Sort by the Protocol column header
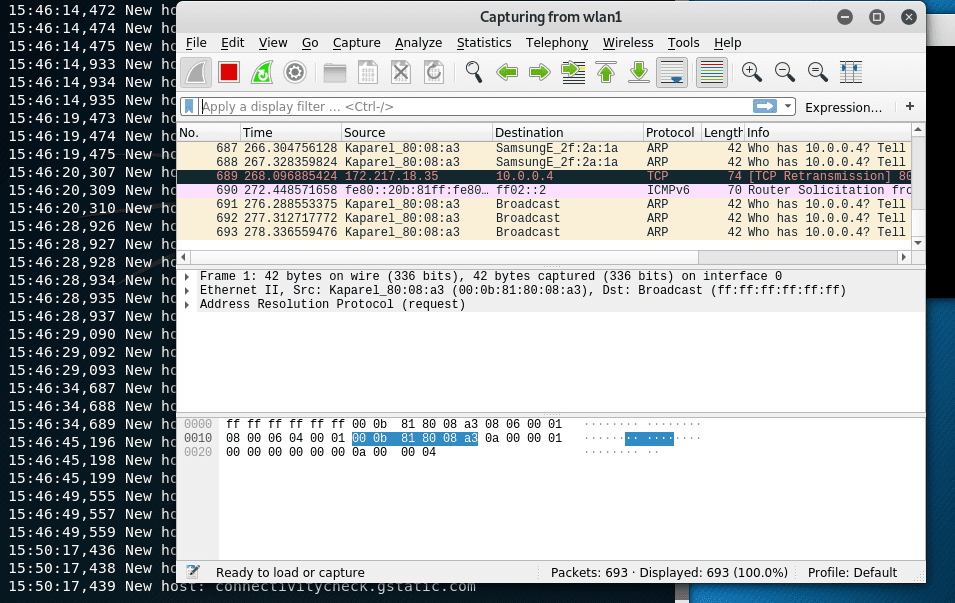 [672, 132]
